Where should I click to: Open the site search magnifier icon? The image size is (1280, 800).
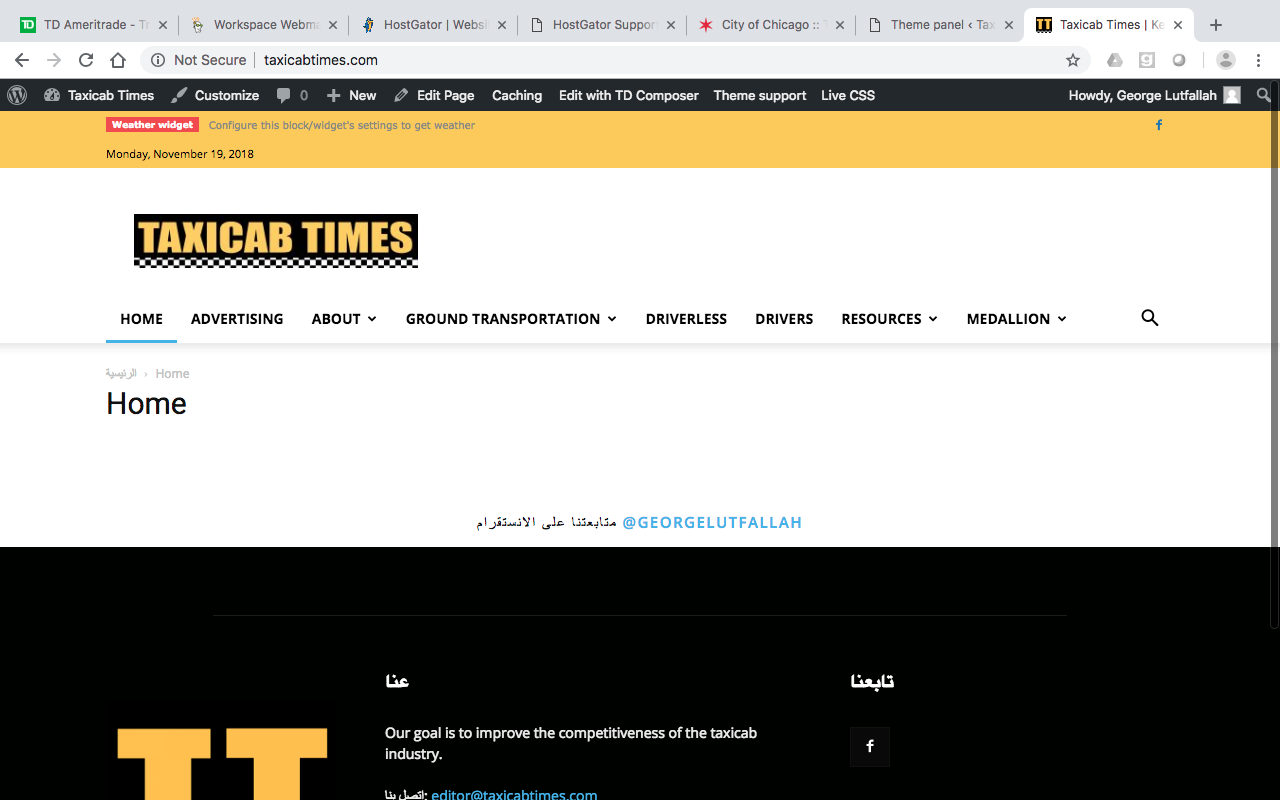pyautogui.click(x=1150, y=318)
